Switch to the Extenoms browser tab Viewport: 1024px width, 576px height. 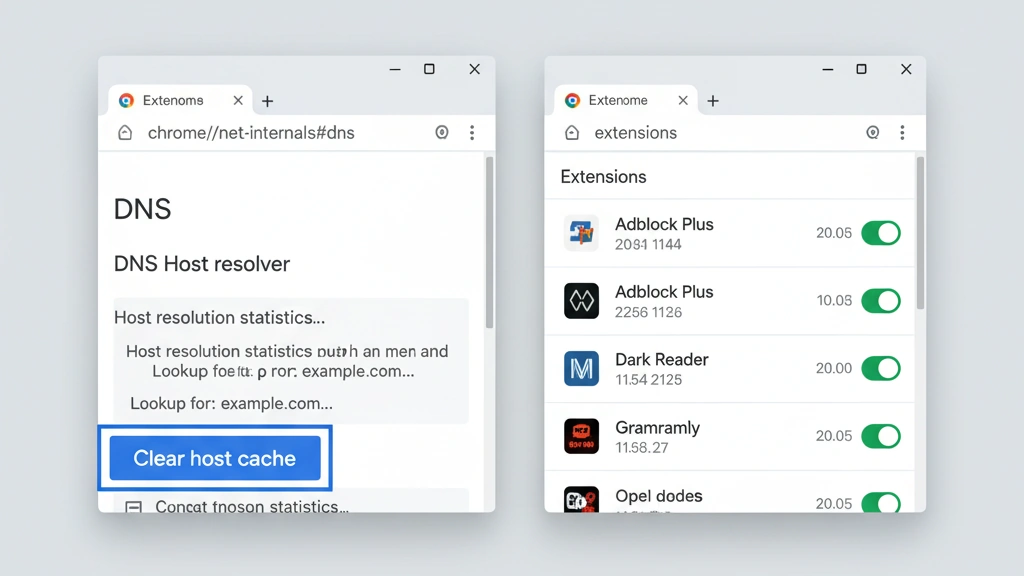pos(175,100)
